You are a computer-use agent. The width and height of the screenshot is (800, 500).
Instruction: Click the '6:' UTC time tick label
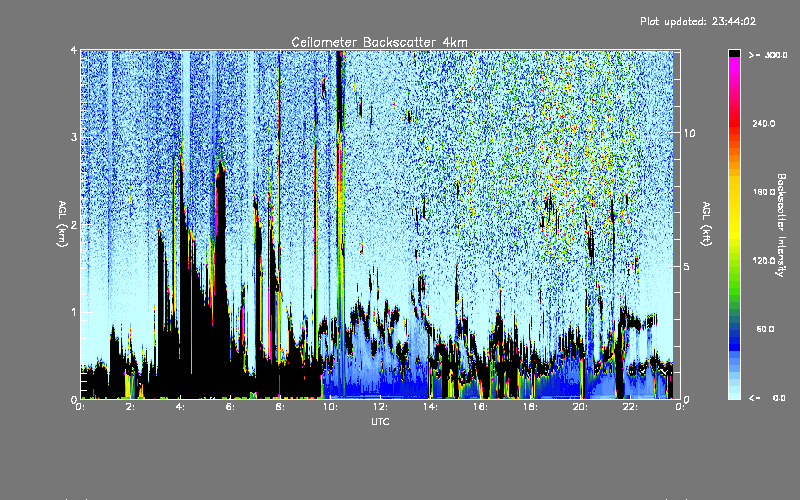click(x=230, y=407)
